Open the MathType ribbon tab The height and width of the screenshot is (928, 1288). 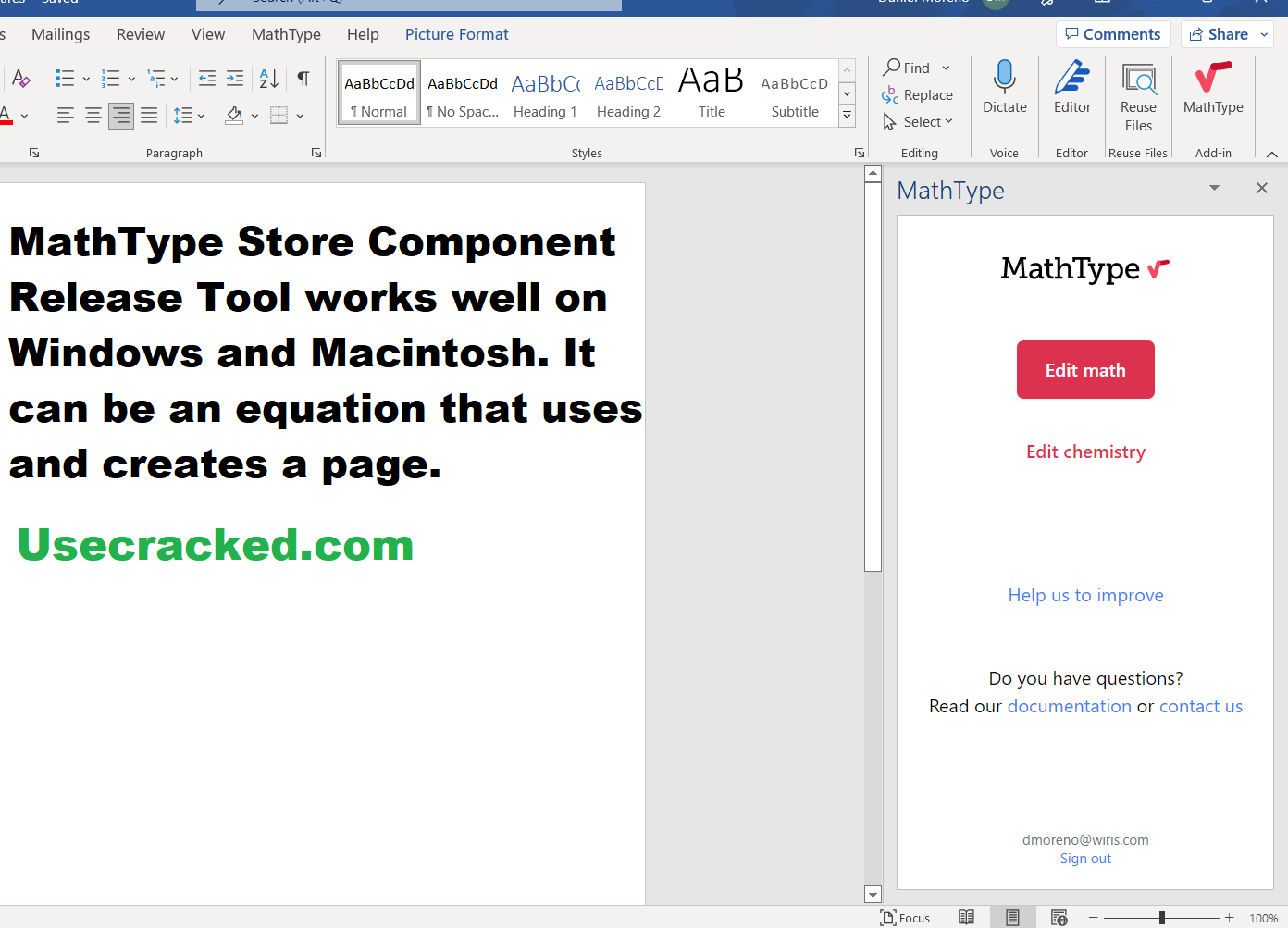(x=286, y=34)
